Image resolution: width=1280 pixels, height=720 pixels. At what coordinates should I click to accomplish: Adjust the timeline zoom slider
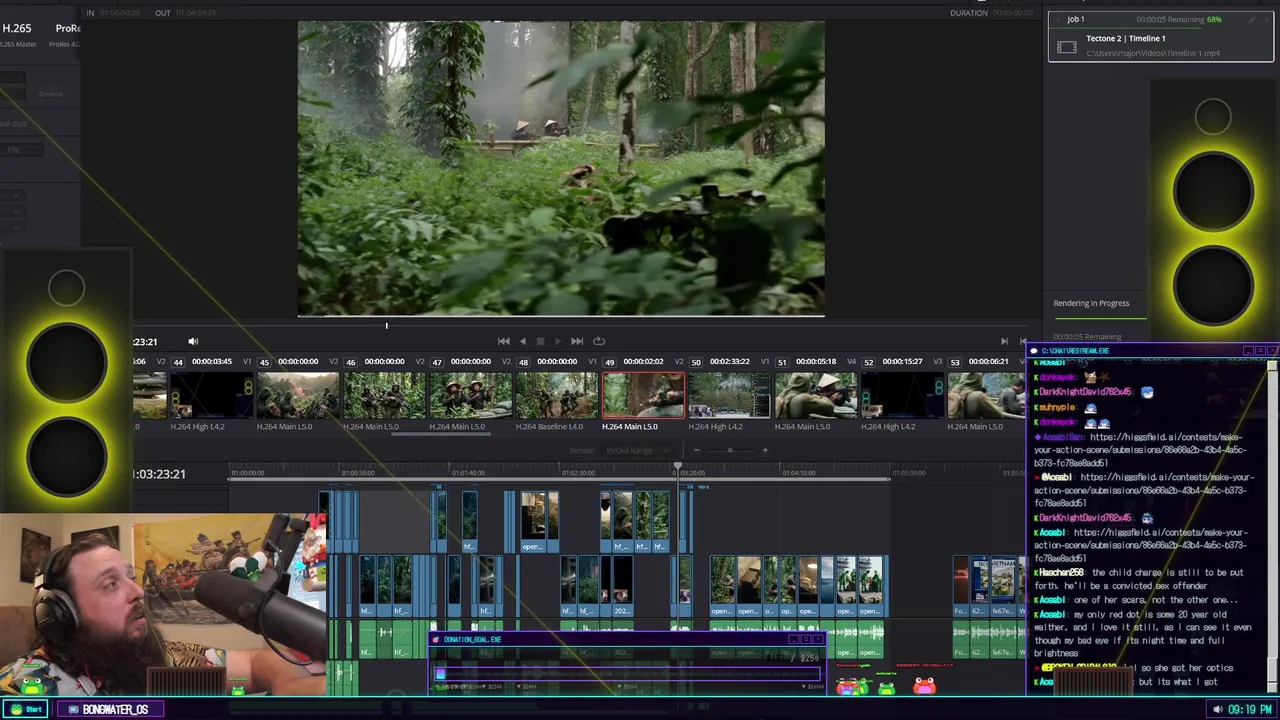click(730, 450)
